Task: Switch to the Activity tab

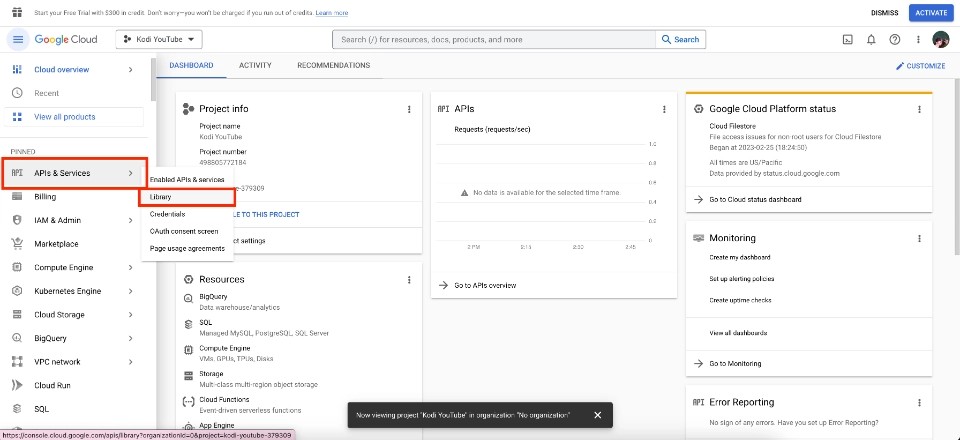Action: [255, 65]
